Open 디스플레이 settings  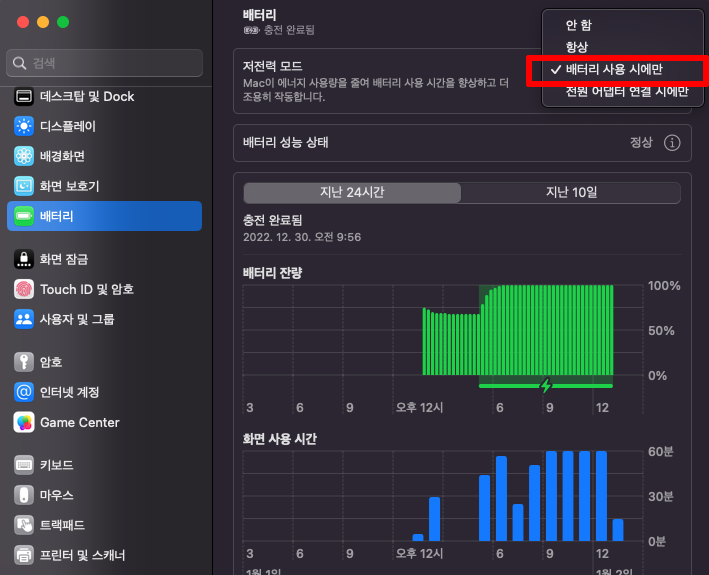(x=104, y=126)
